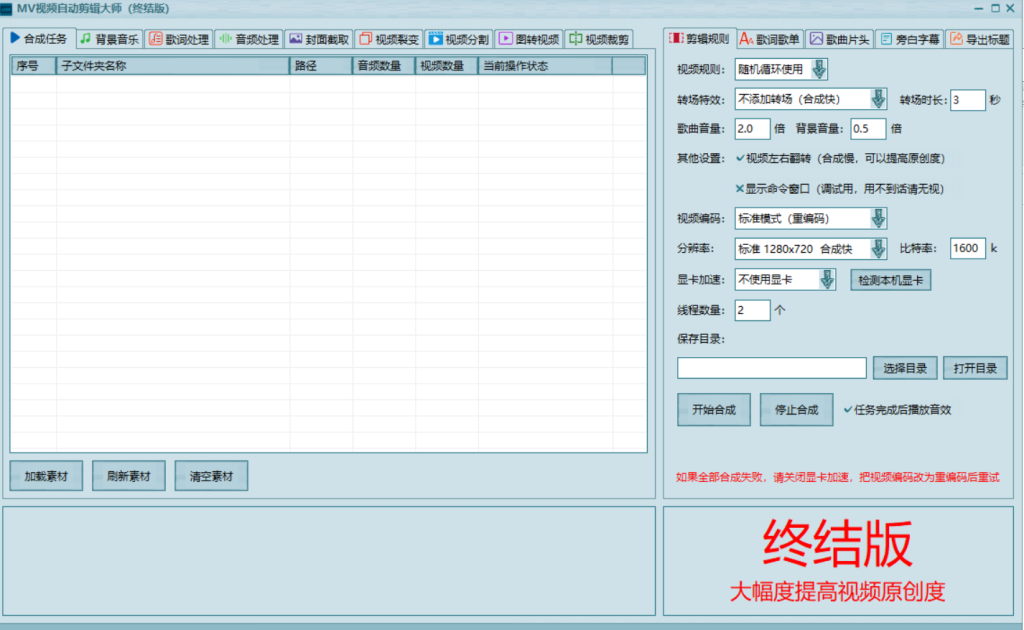Toggle the 视频左右翻转 checkbox

coord(740,158)
